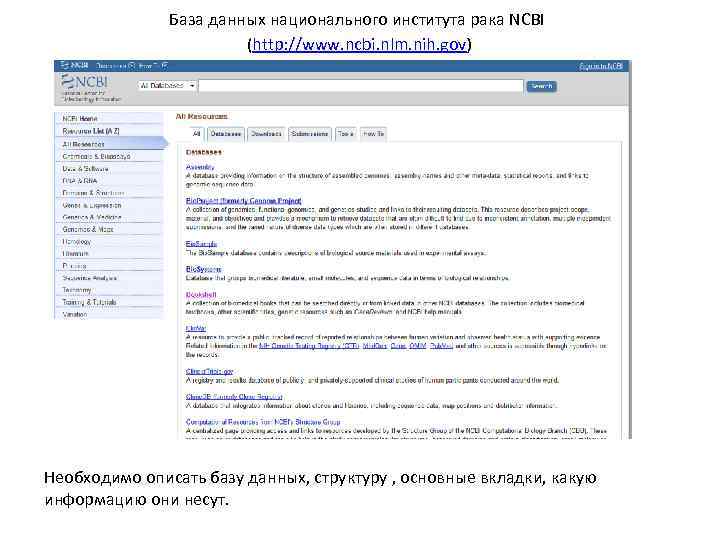Click the small NCBI icon in top blue bar

tap(75, 66)
